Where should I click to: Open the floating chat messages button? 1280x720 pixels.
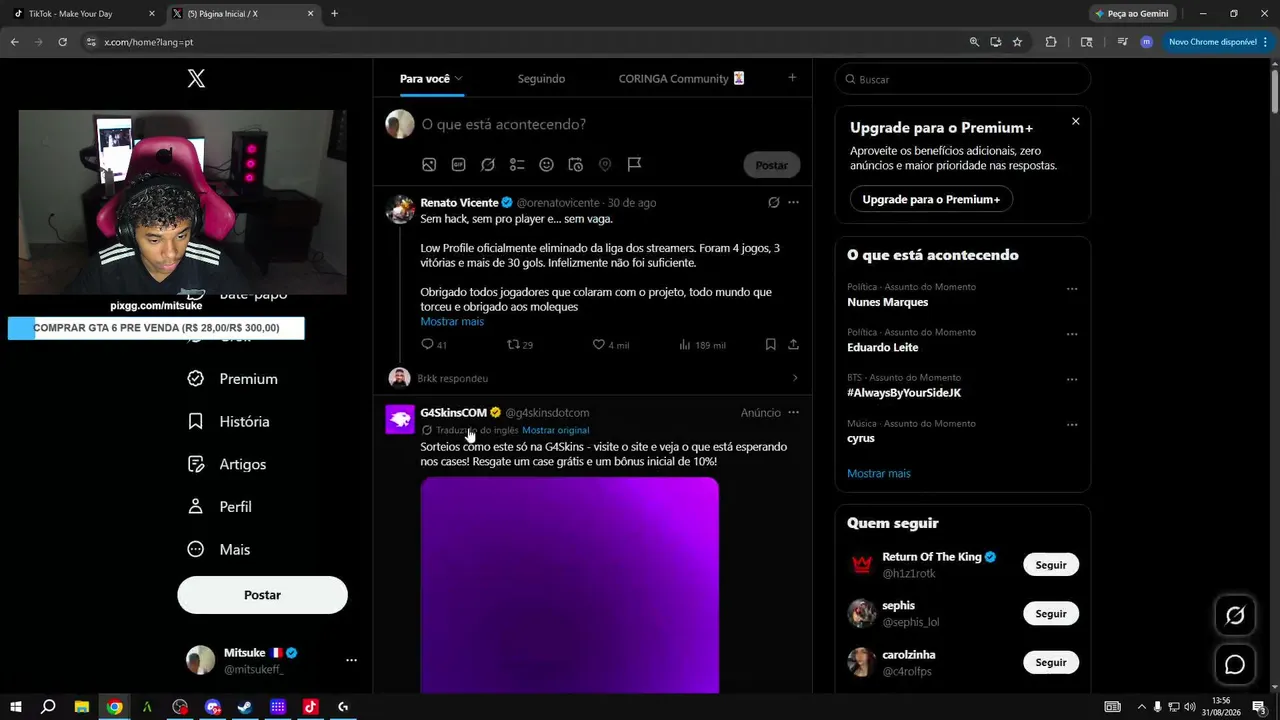[x=1235, y=665]
